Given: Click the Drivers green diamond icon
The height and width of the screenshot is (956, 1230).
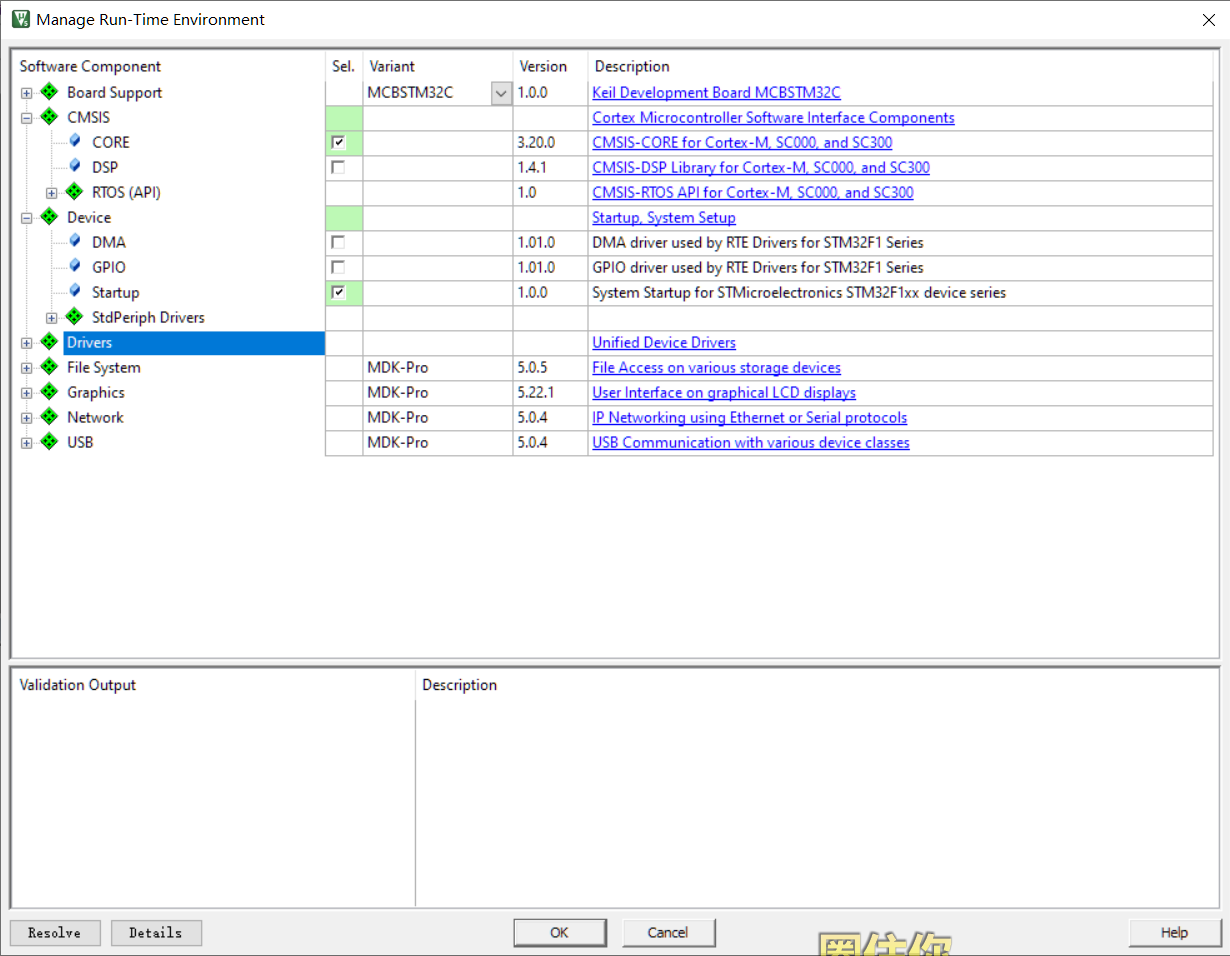Looking at the screenshot, I should click(49, 342).
